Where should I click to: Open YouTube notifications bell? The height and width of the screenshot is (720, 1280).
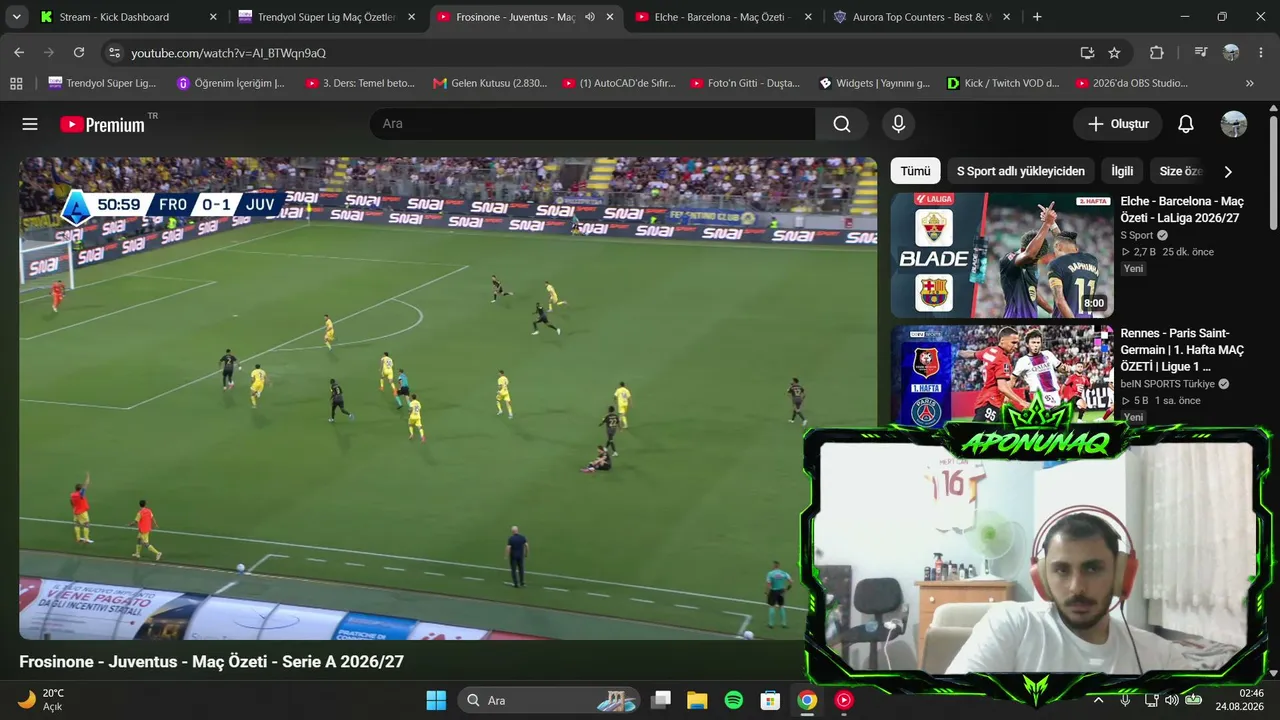1186,124
